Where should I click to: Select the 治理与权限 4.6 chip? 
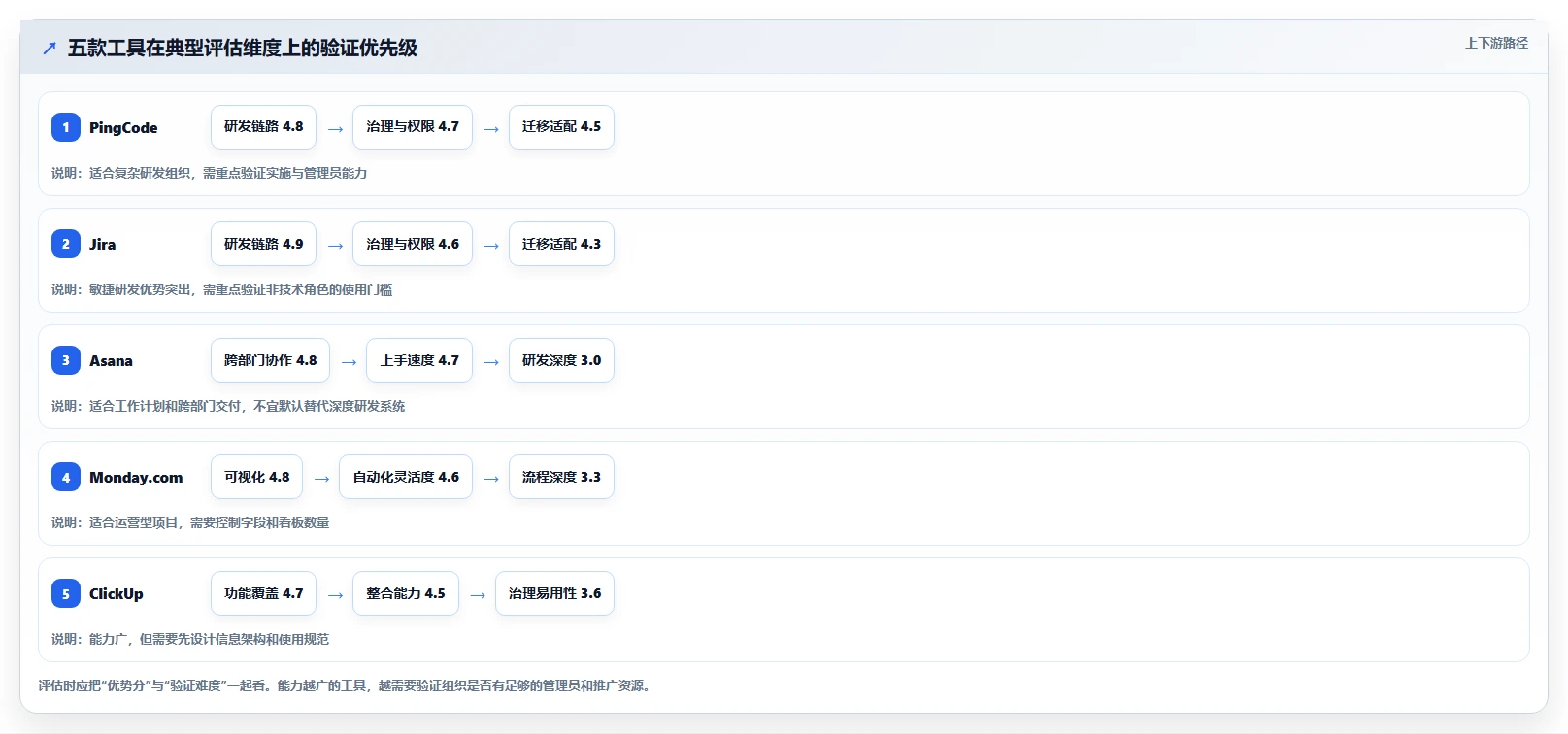tap(413, 244)
